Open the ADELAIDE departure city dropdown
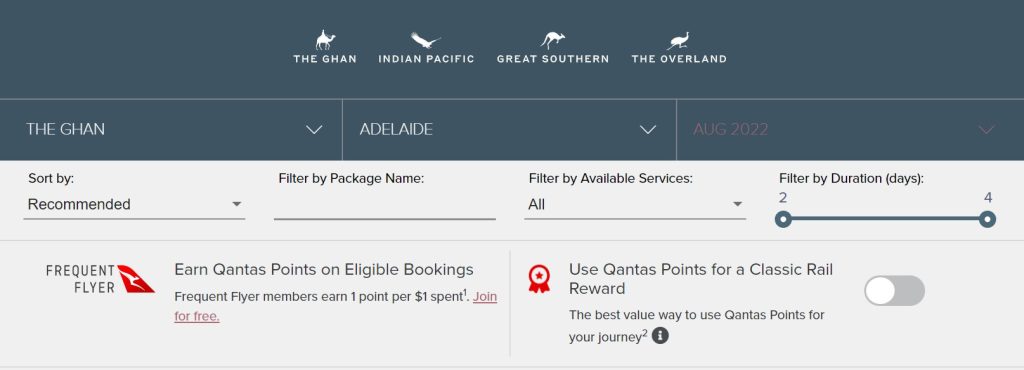This screenshot has height=370, width=1024. coord(509,129)
